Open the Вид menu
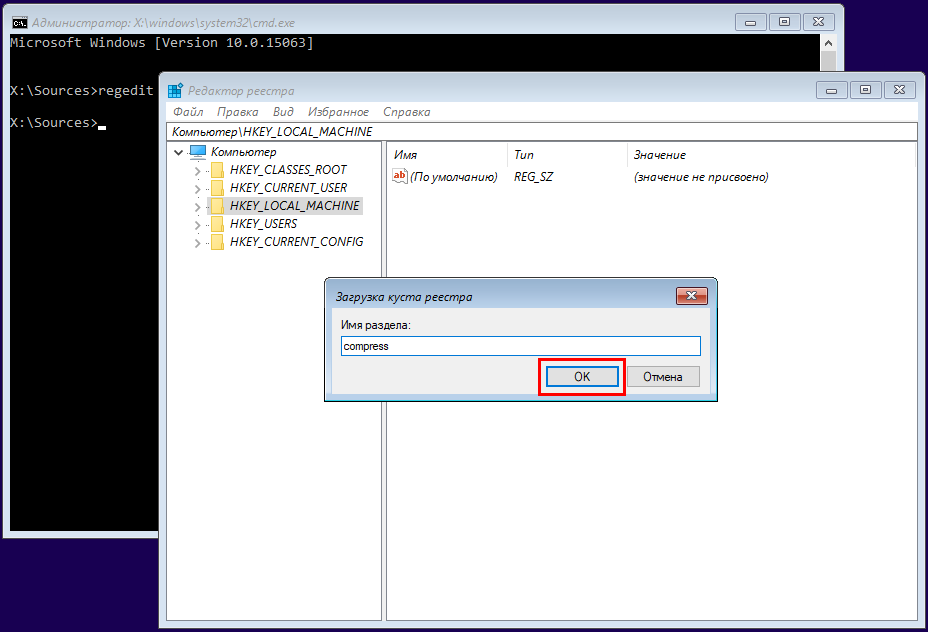The width and height of the screenshot is (928, 632). pos(283,112)
